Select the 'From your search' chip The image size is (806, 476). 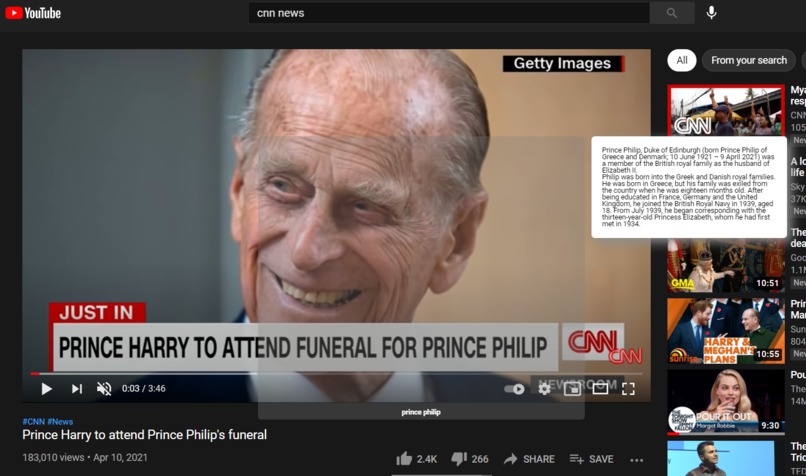coord(749,60)
